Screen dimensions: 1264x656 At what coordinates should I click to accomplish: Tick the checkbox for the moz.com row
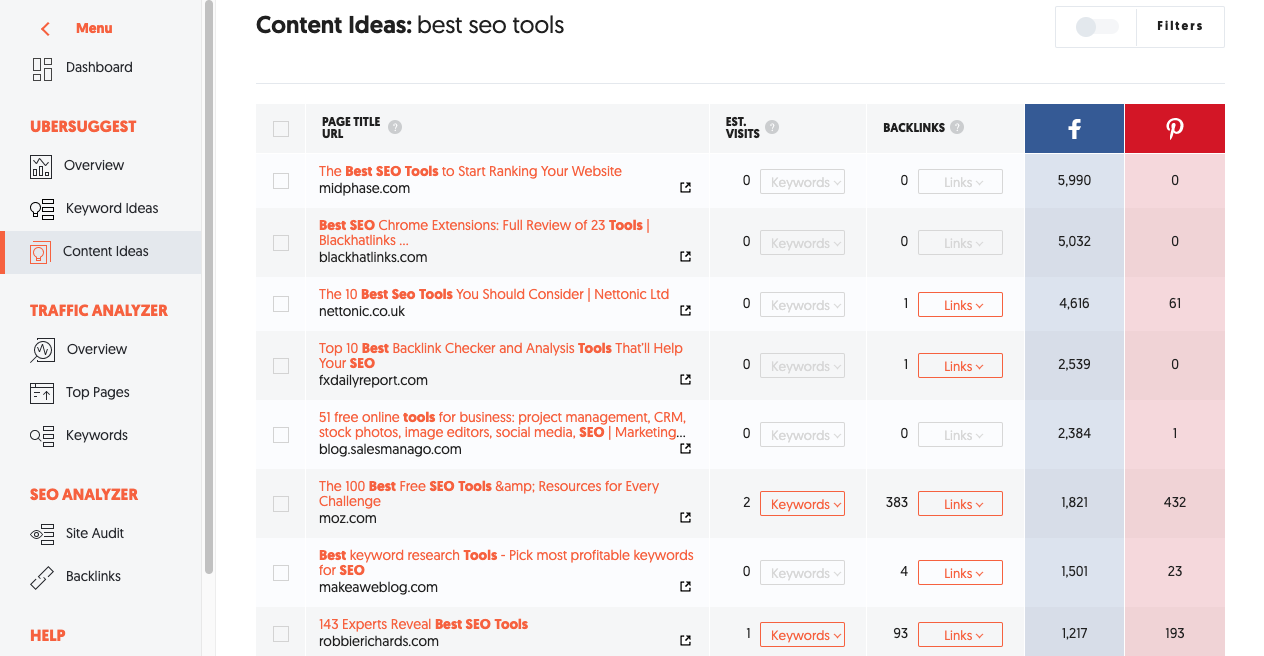click(281, 503)
